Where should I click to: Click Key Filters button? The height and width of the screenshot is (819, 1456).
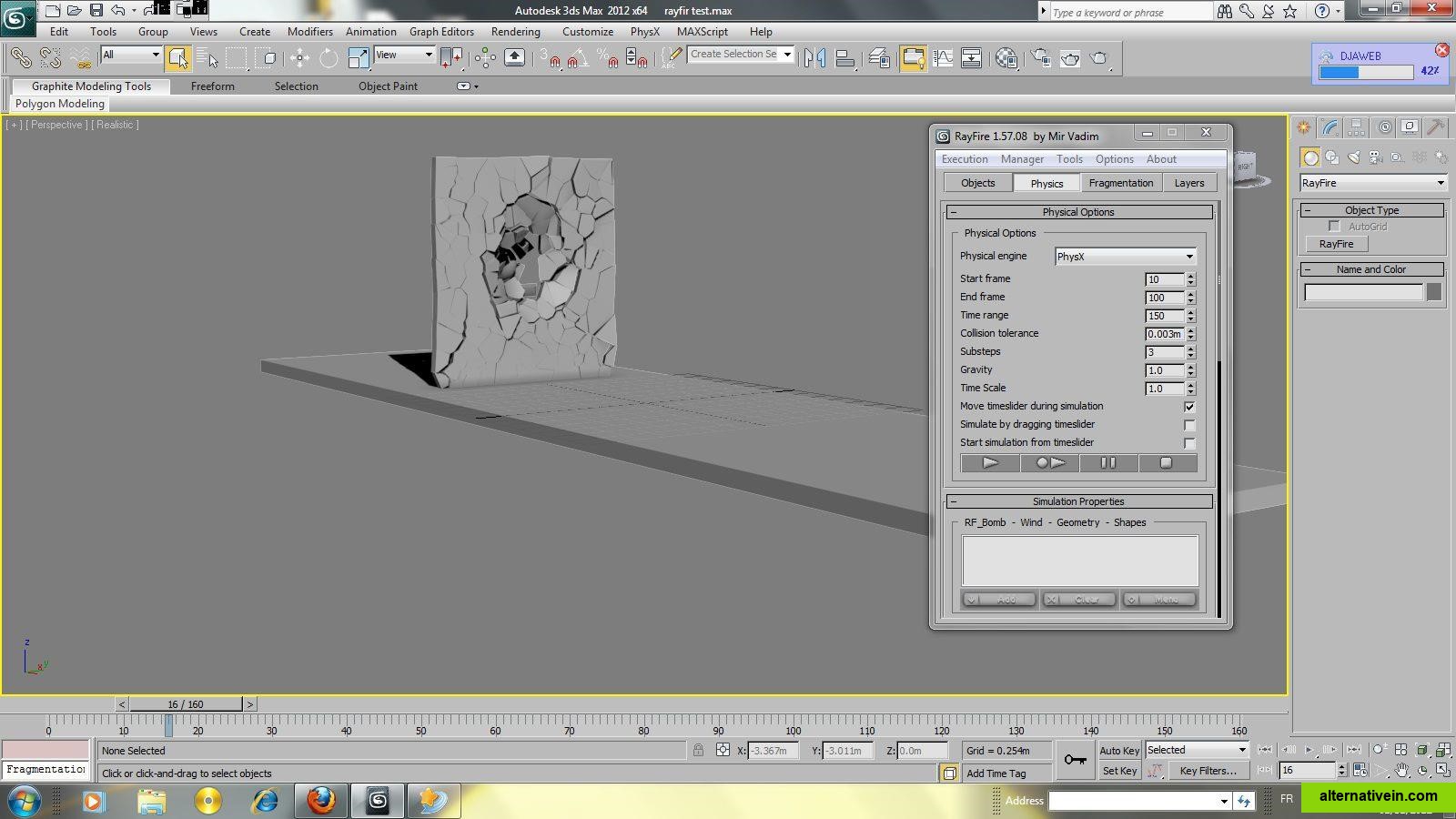pyautogui.click(x=1208, y=771)
